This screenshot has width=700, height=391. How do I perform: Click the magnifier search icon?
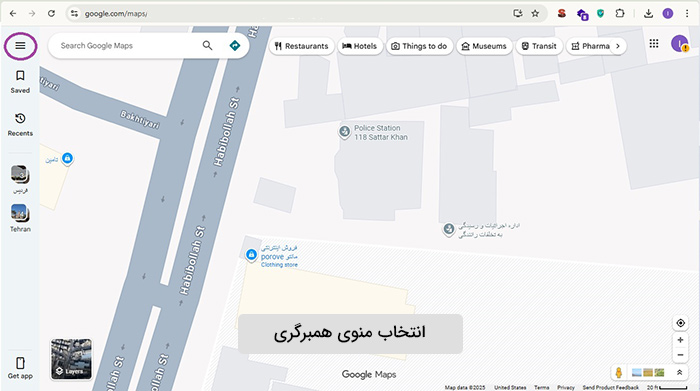[208, 46]
